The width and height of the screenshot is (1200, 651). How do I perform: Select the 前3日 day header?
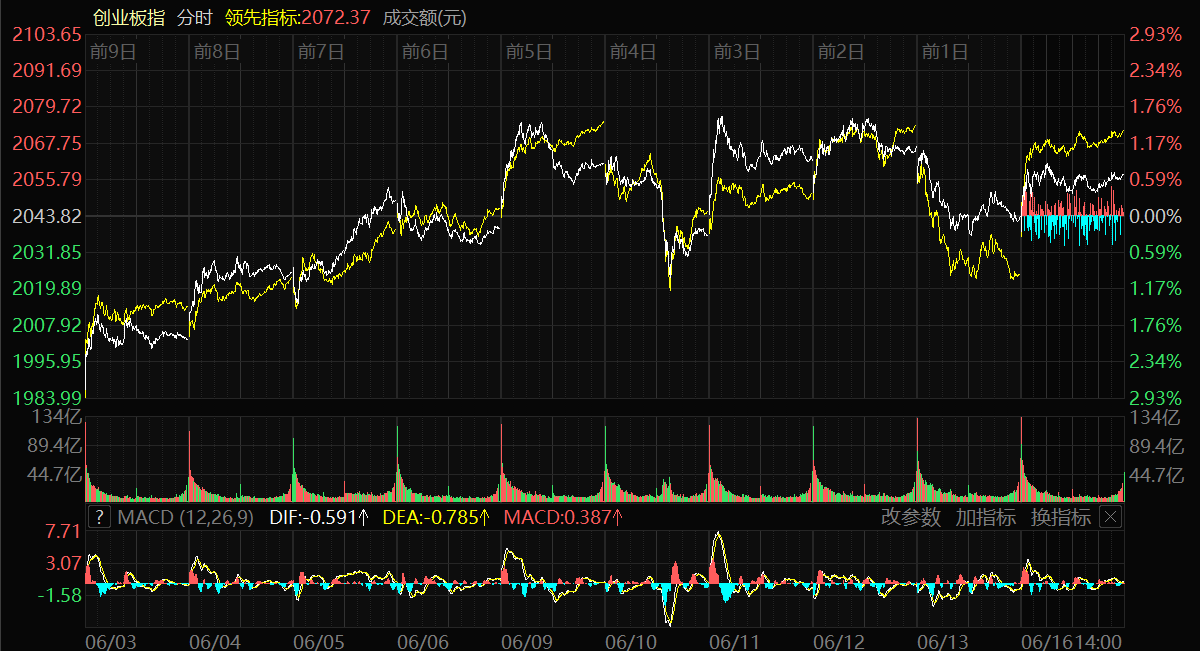point(736,51)
